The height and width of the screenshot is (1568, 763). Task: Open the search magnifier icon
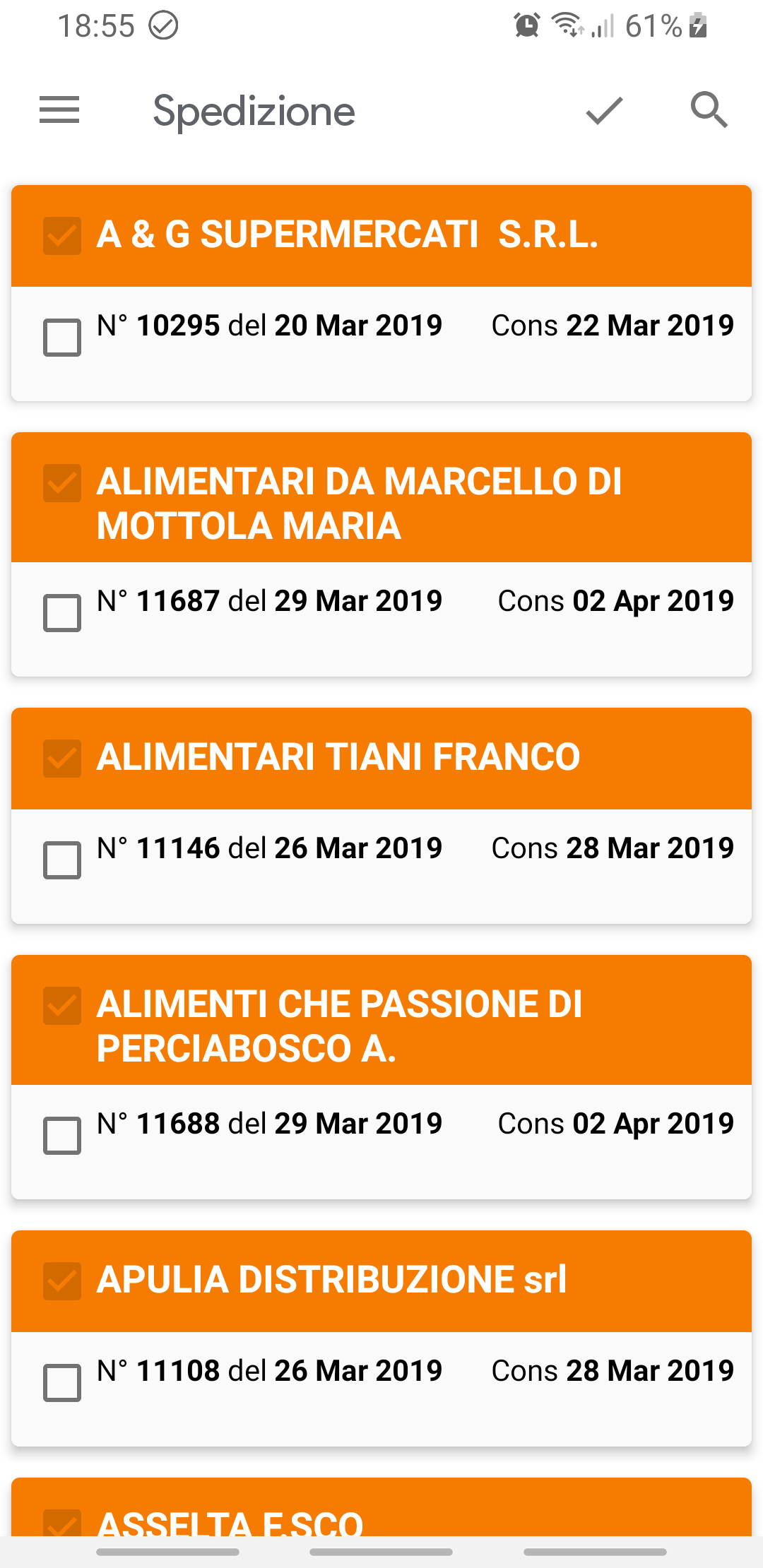709,110
